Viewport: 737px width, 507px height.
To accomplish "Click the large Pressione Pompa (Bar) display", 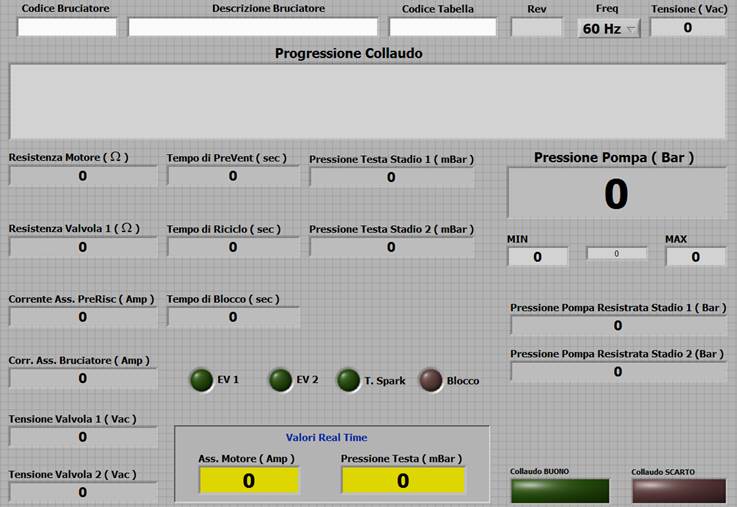I will (x=616, y=193).
